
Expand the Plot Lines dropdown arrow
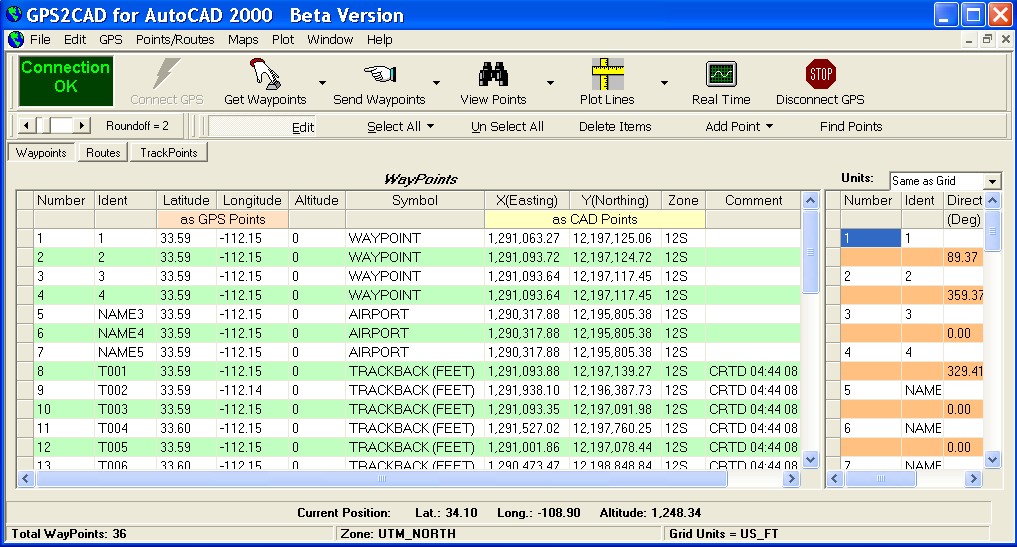664,82
